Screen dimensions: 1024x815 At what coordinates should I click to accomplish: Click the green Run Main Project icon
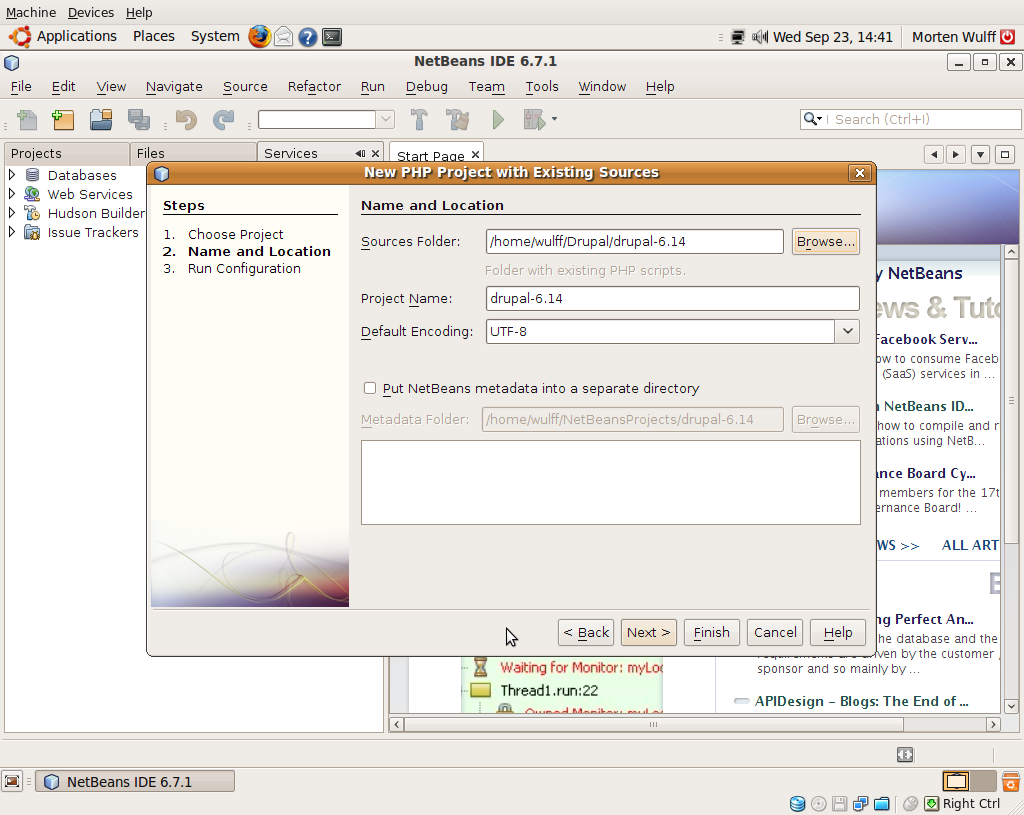(x=498, y=120)
